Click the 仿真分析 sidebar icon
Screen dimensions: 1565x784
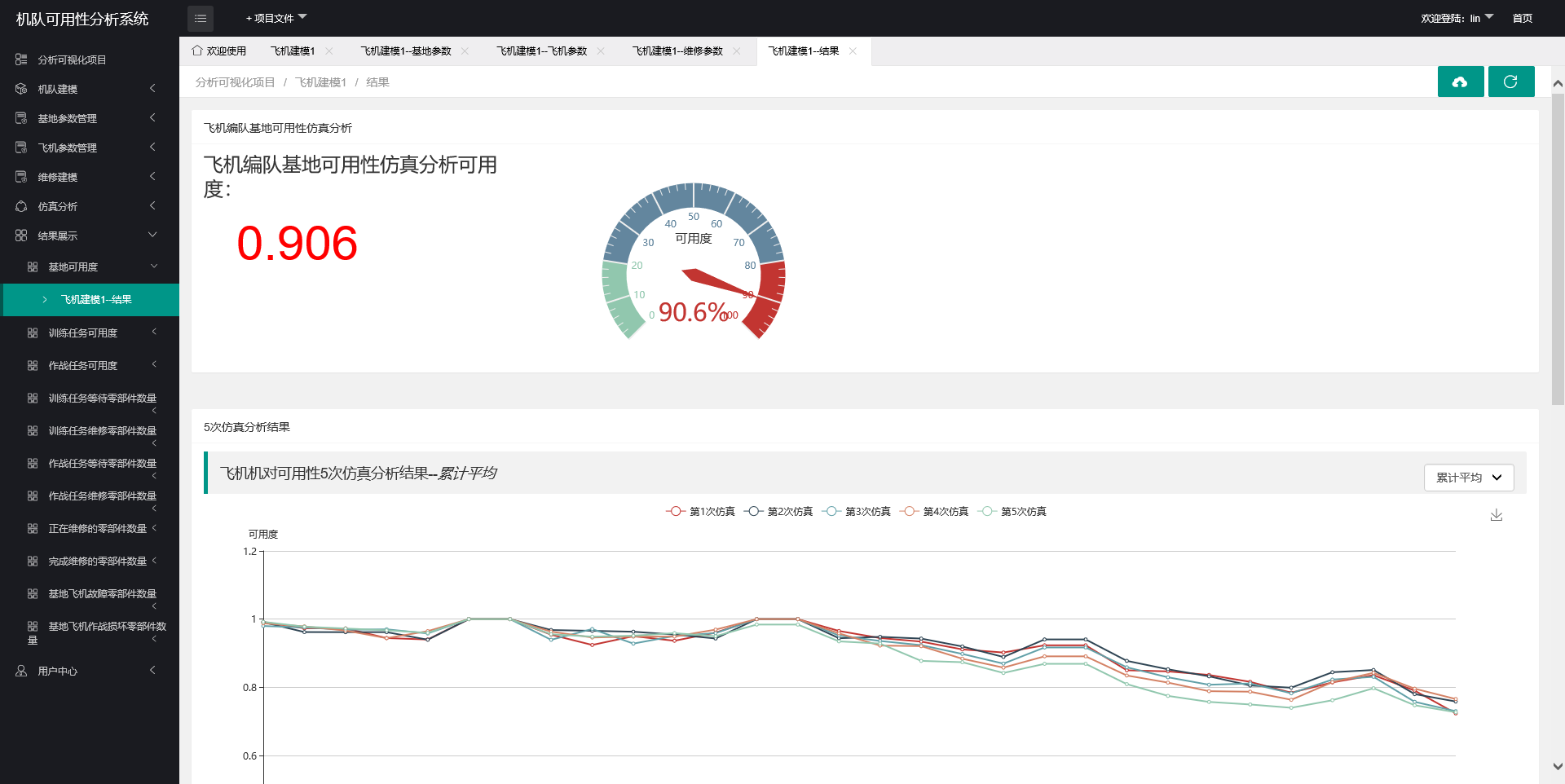point(21,206)
